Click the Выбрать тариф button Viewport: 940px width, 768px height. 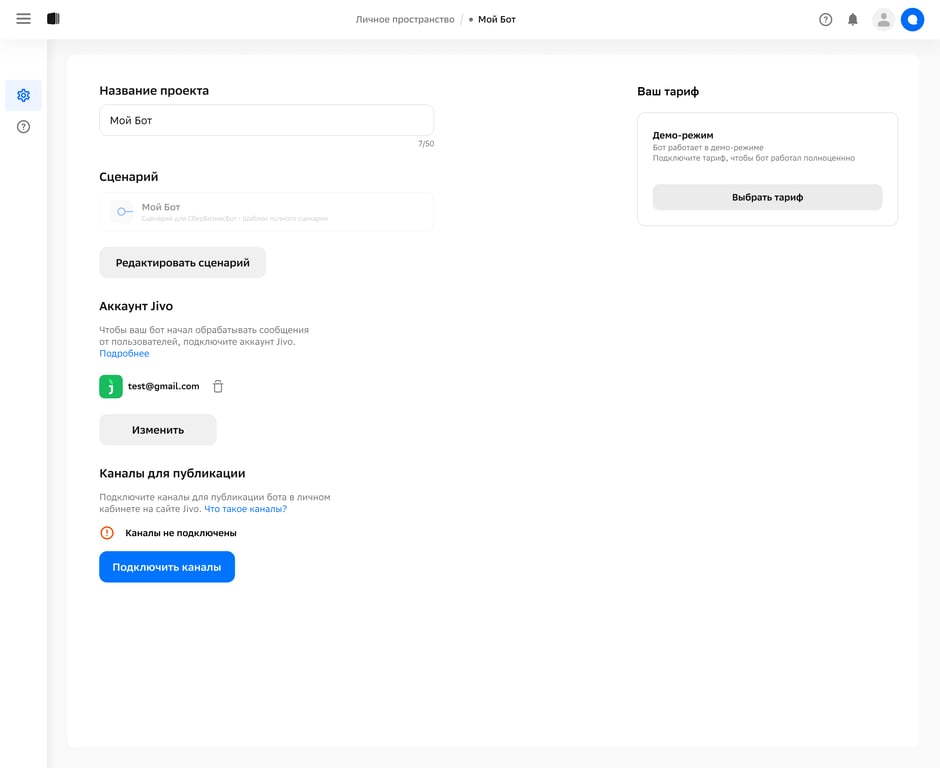tap(767, 197)
